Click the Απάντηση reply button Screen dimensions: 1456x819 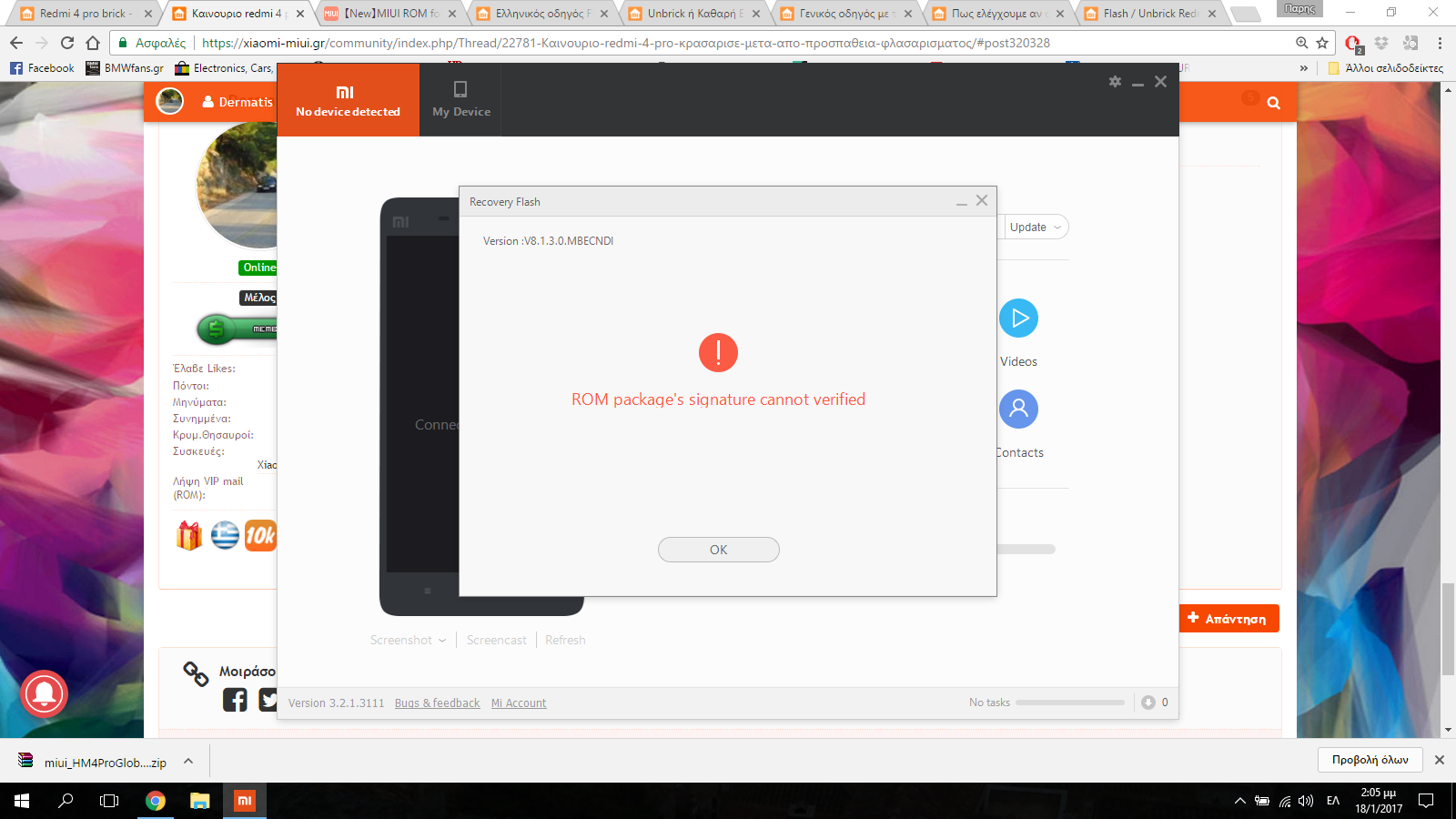click(1229, 619)
